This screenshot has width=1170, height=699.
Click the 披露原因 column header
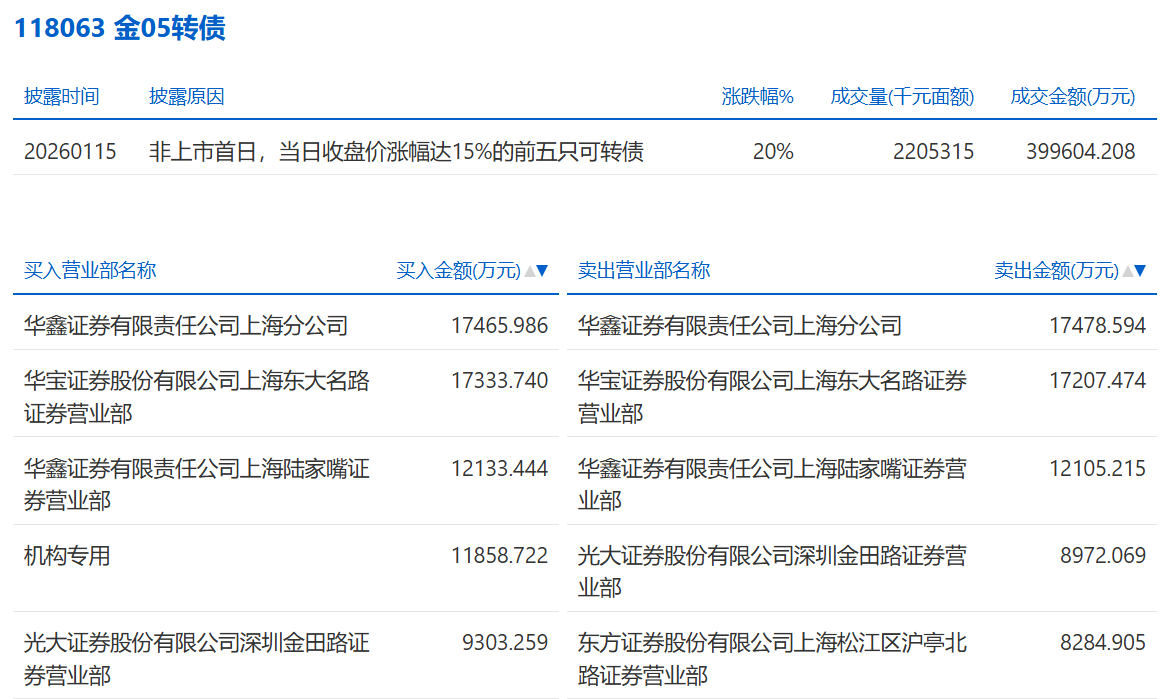coord(187,96)
